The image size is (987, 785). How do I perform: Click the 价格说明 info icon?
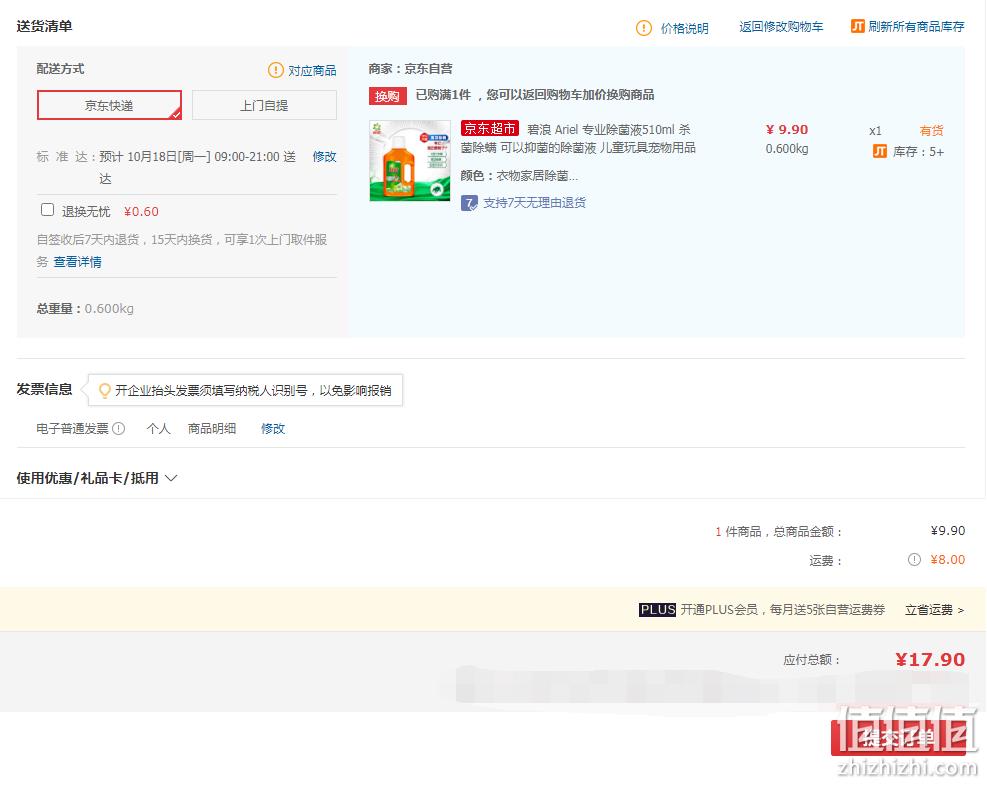644,28
